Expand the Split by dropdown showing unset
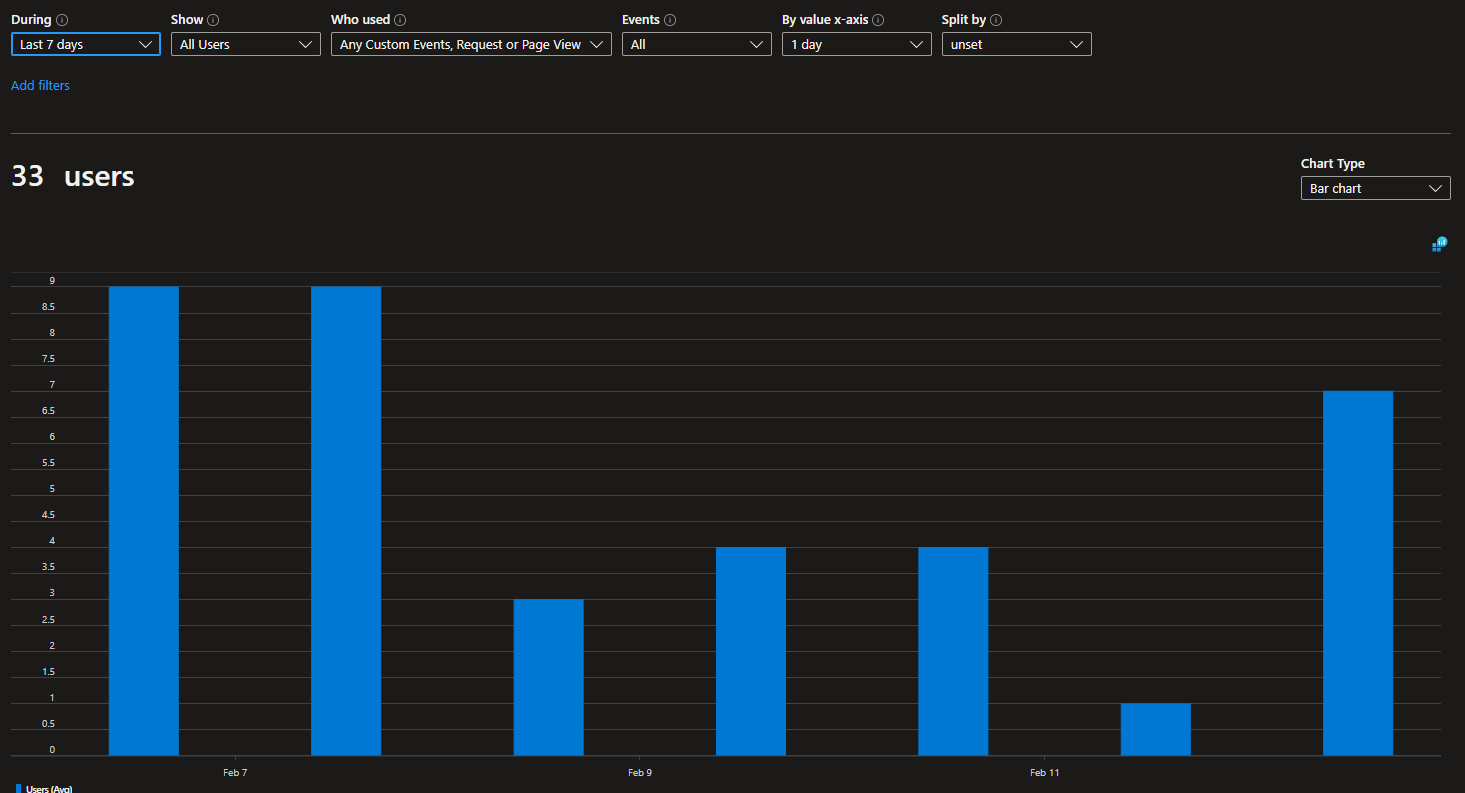The image size is (1465, 793). coord(1016,44)
